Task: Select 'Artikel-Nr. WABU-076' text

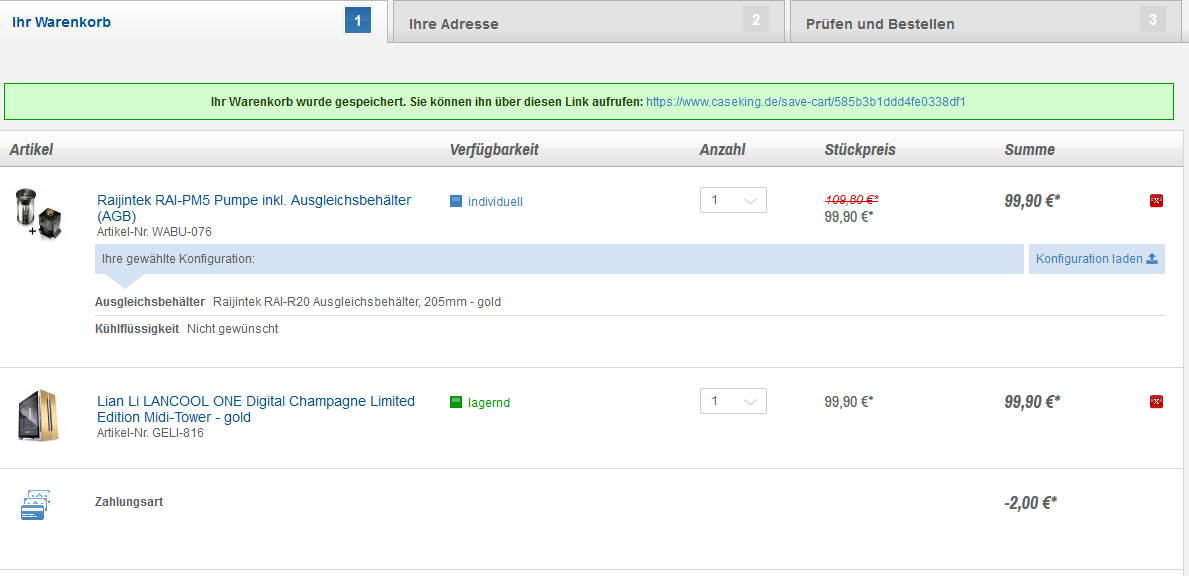Action: point(154,232)
